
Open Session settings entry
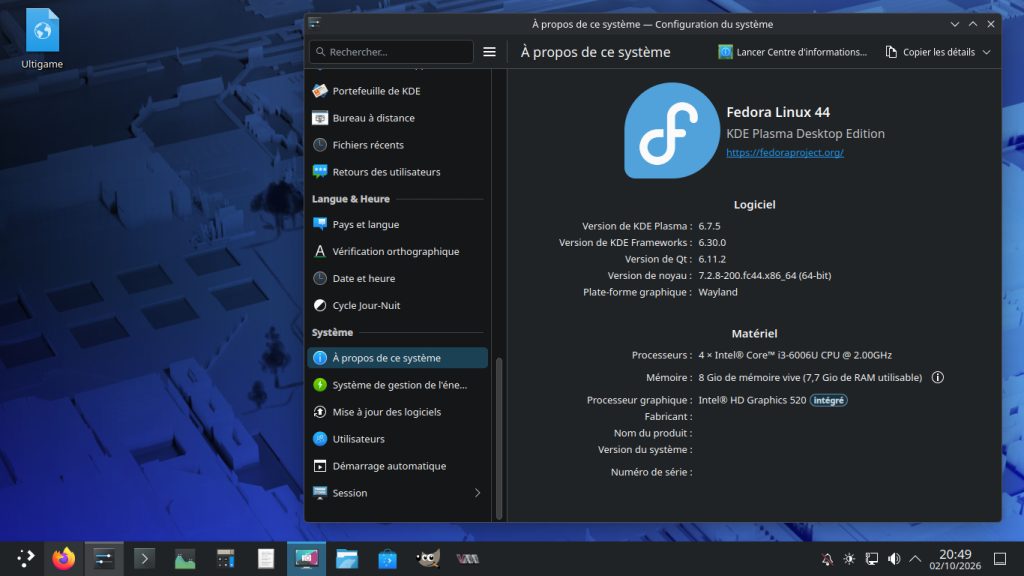click(397, 493)
